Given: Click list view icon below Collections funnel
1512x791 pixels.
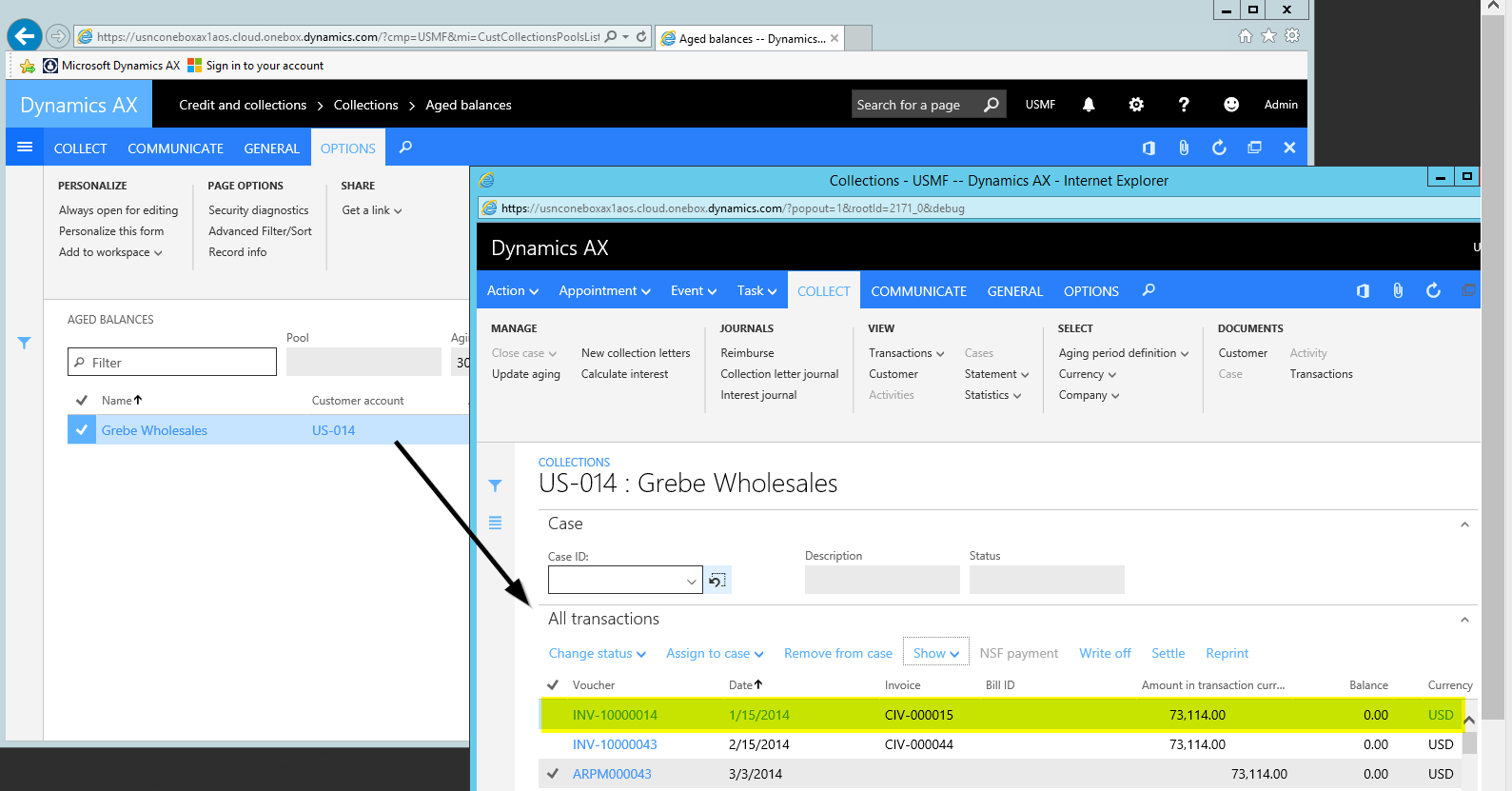Looking at the screenshot, I should (x=495, y=523).
